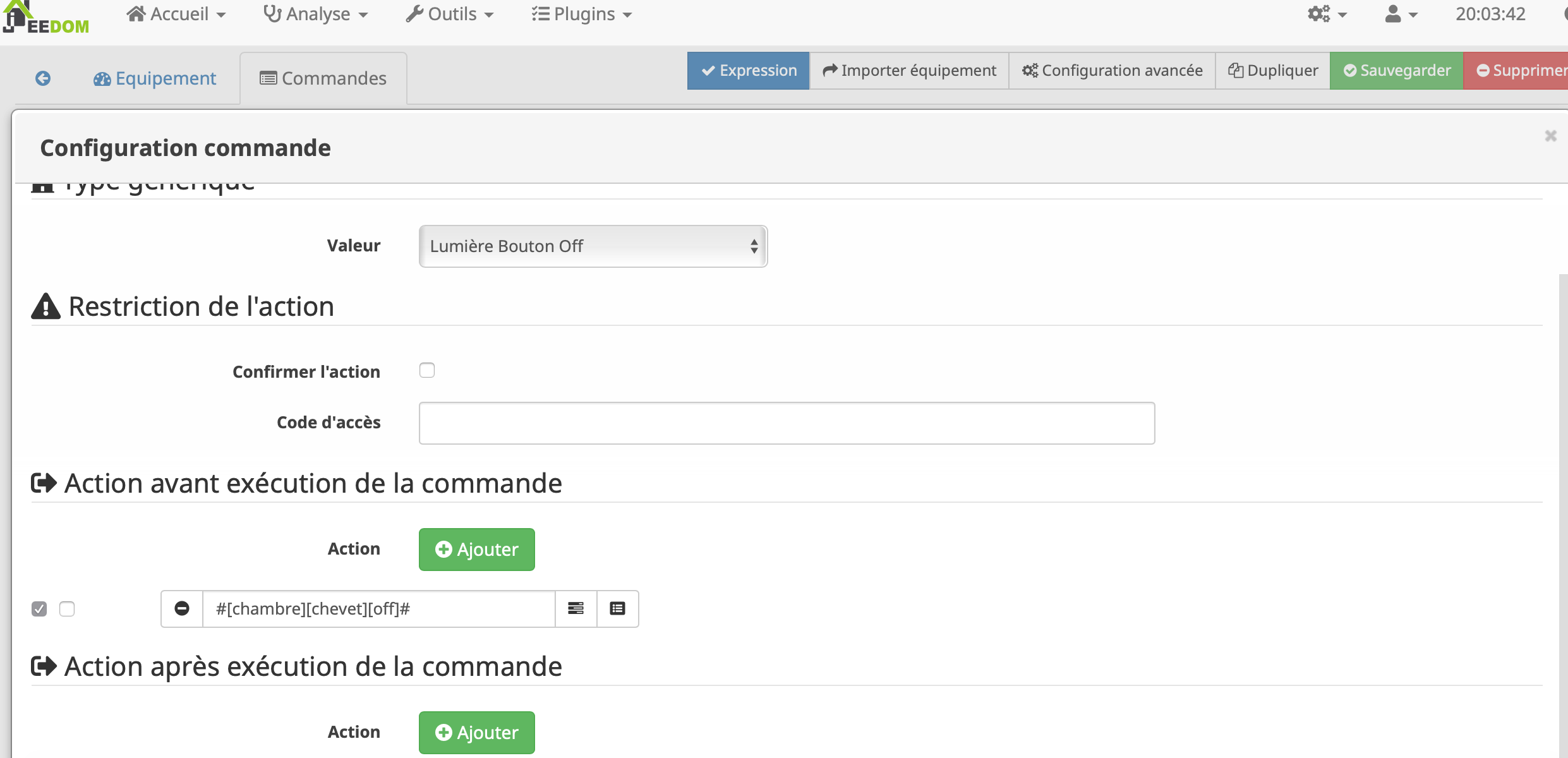Click the Ajouter button under Action avant

[477, 549]
